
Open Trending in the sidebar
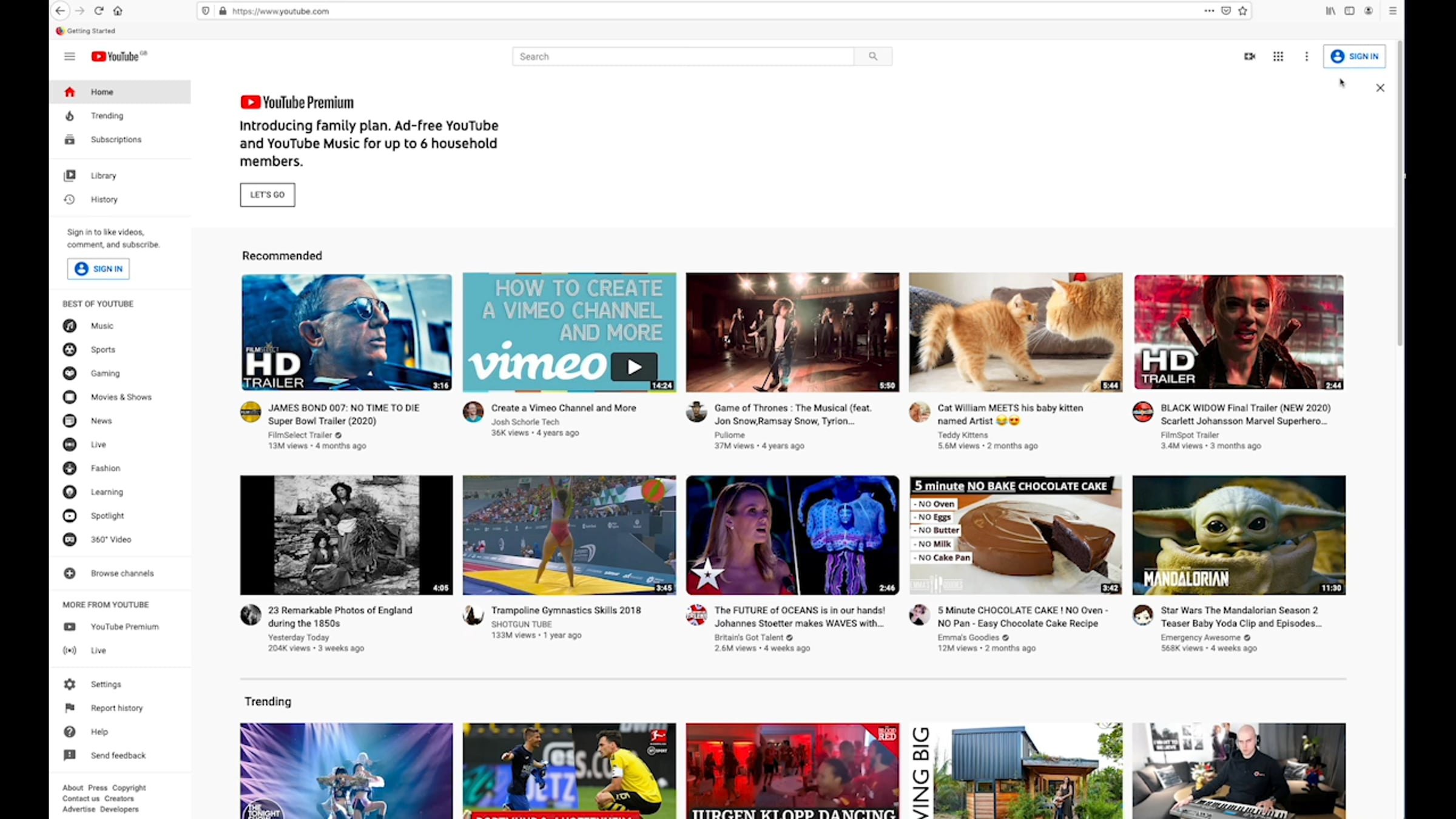tap(120, 115)
